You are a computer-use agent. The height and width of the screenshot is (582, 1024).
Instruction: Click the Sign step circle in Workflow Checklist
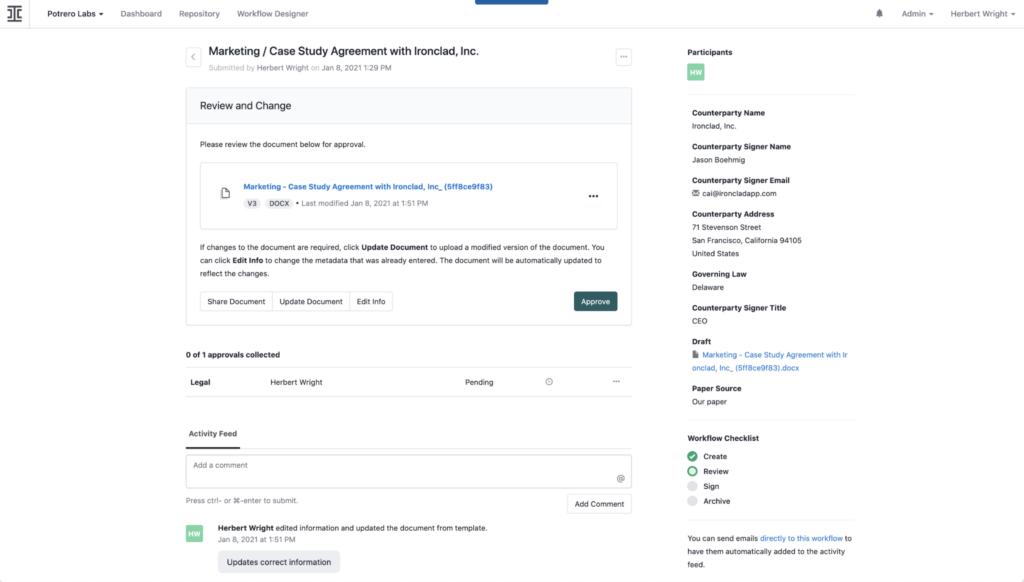(x=693, y=486)
